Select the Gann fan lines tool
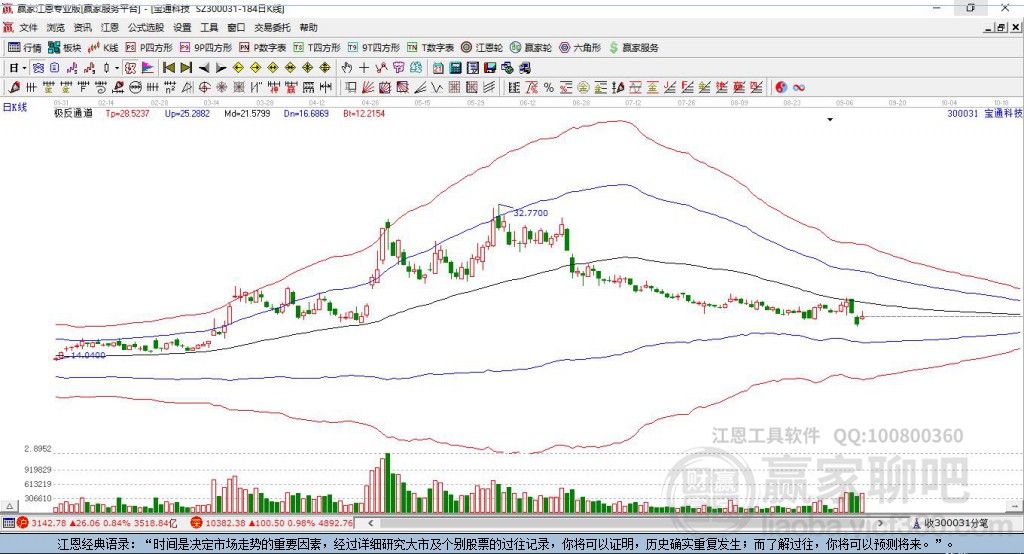1024x554 pixels. [367, 87]
